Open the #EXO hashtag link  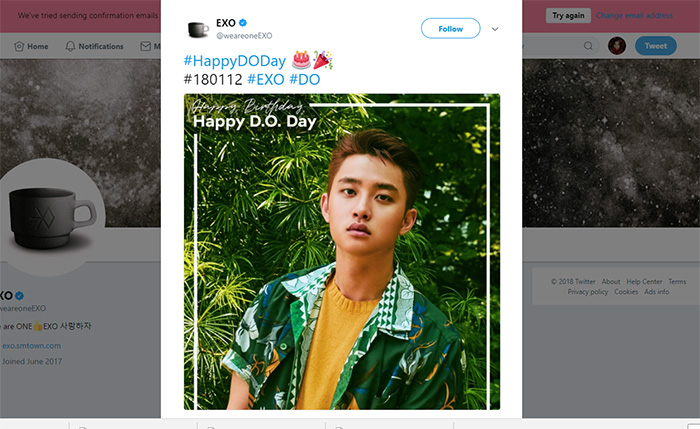265,78
